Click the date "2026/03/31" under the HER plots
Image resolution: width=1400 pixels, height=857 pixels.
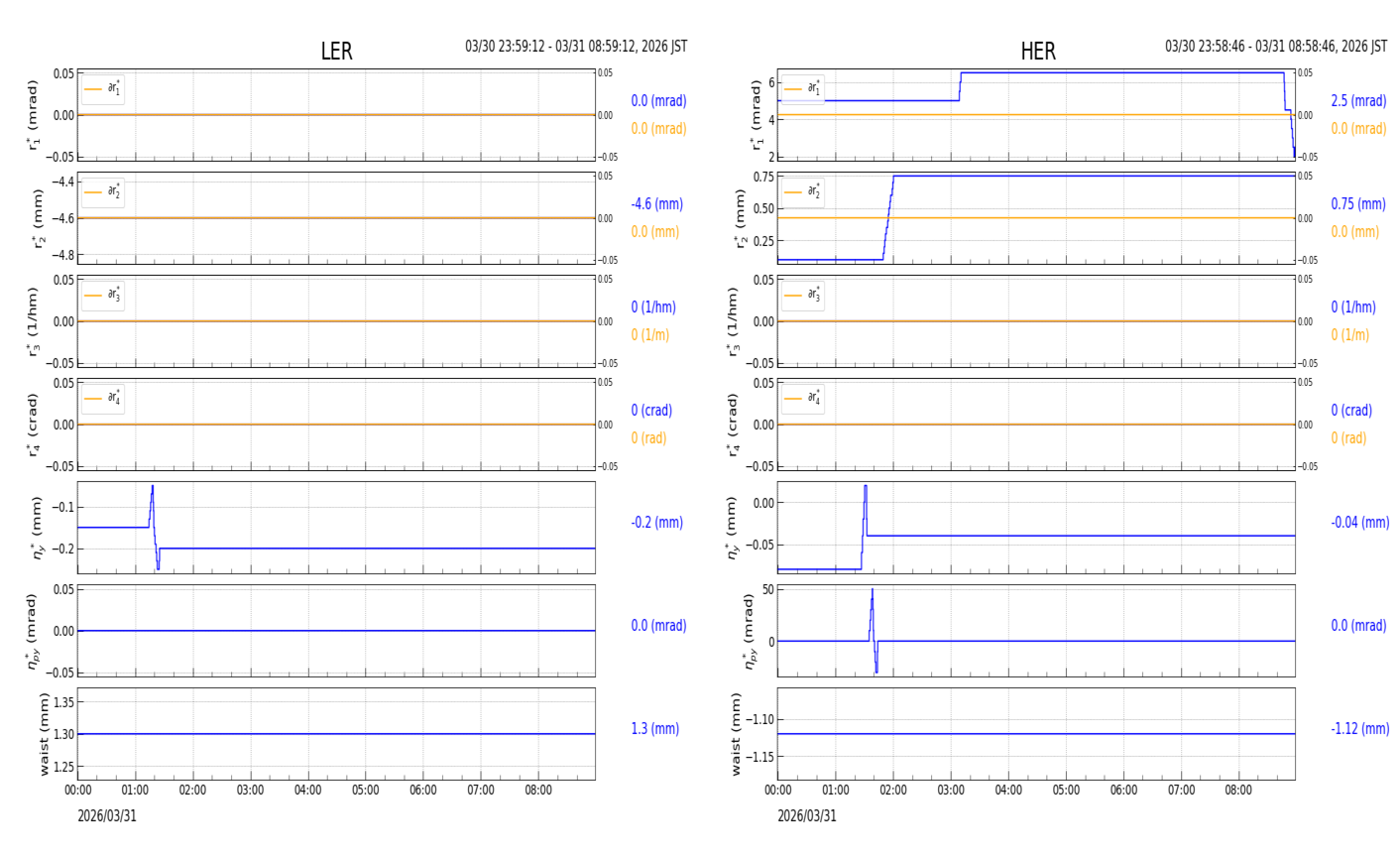(807, 816)
